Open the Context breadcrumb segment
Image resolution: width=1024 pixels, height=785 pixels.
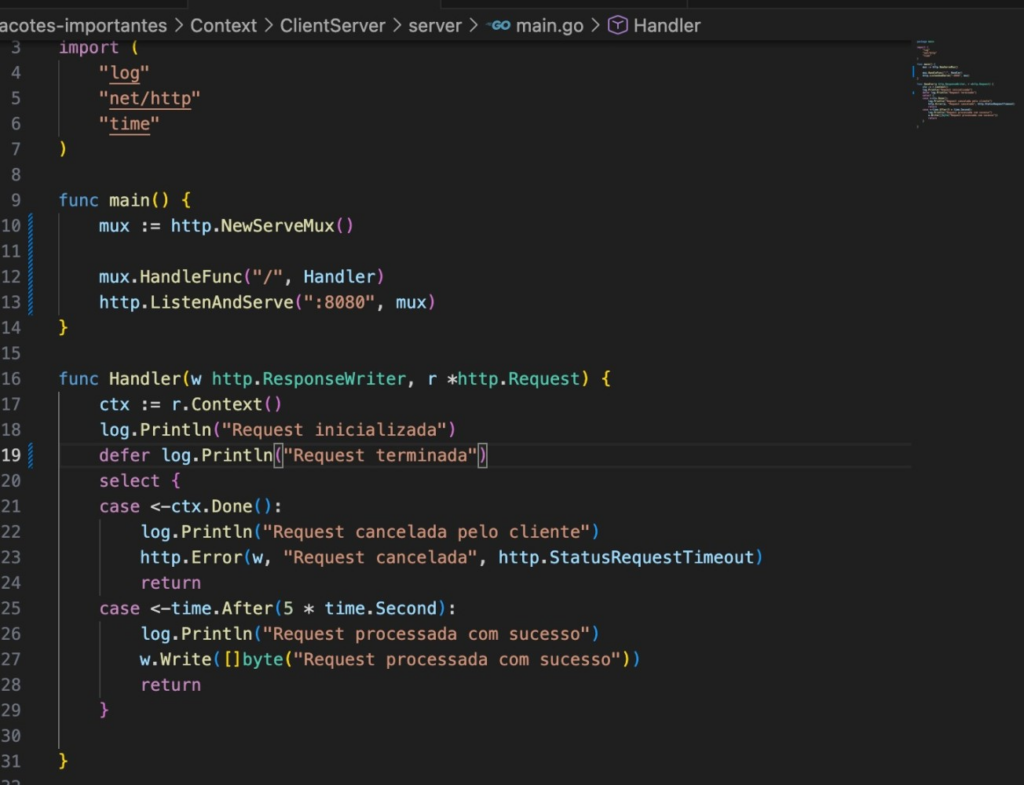[x=223, y=25]
